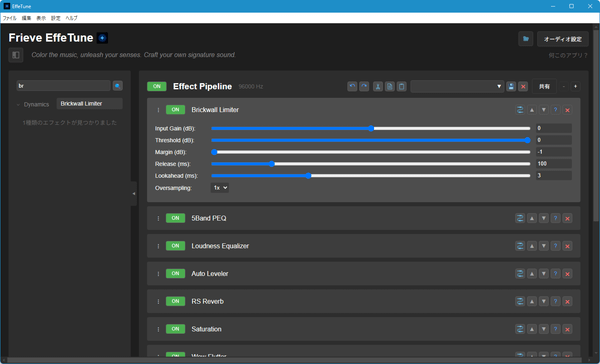The height and width of the screenshot is (364, 600).
Task: Open the ファイル menu
Action: click(x=10, y=18)
